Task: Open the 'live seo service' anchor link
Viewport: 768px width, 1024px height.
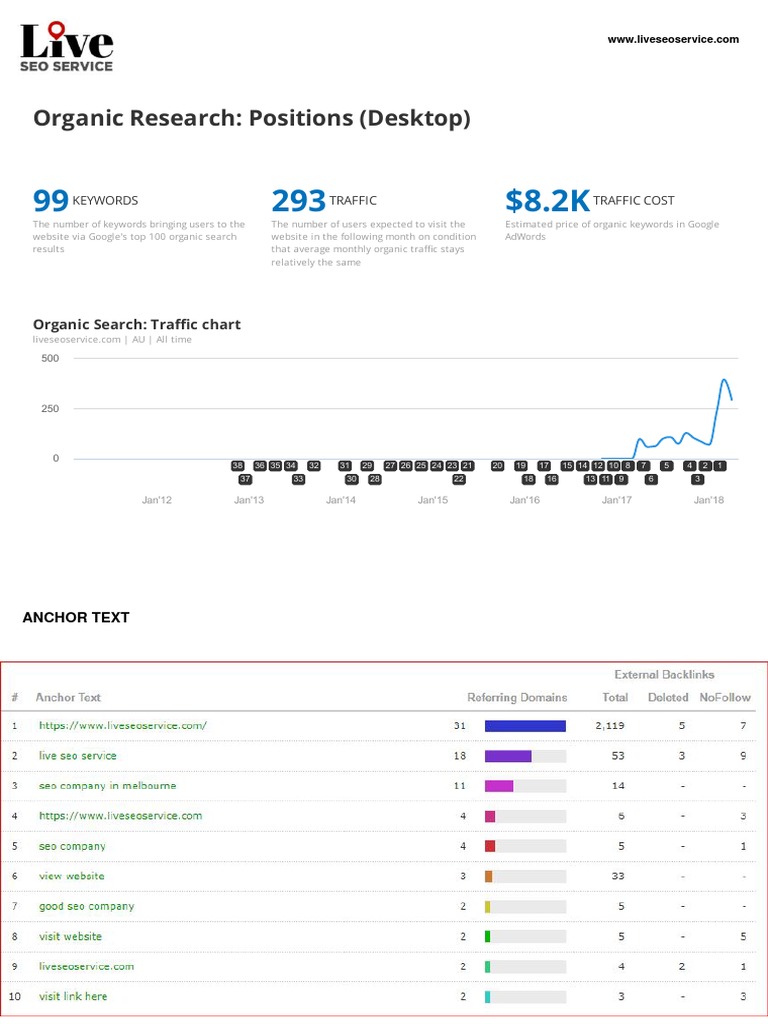Action: pyautogui.click(x=78, y=756)
